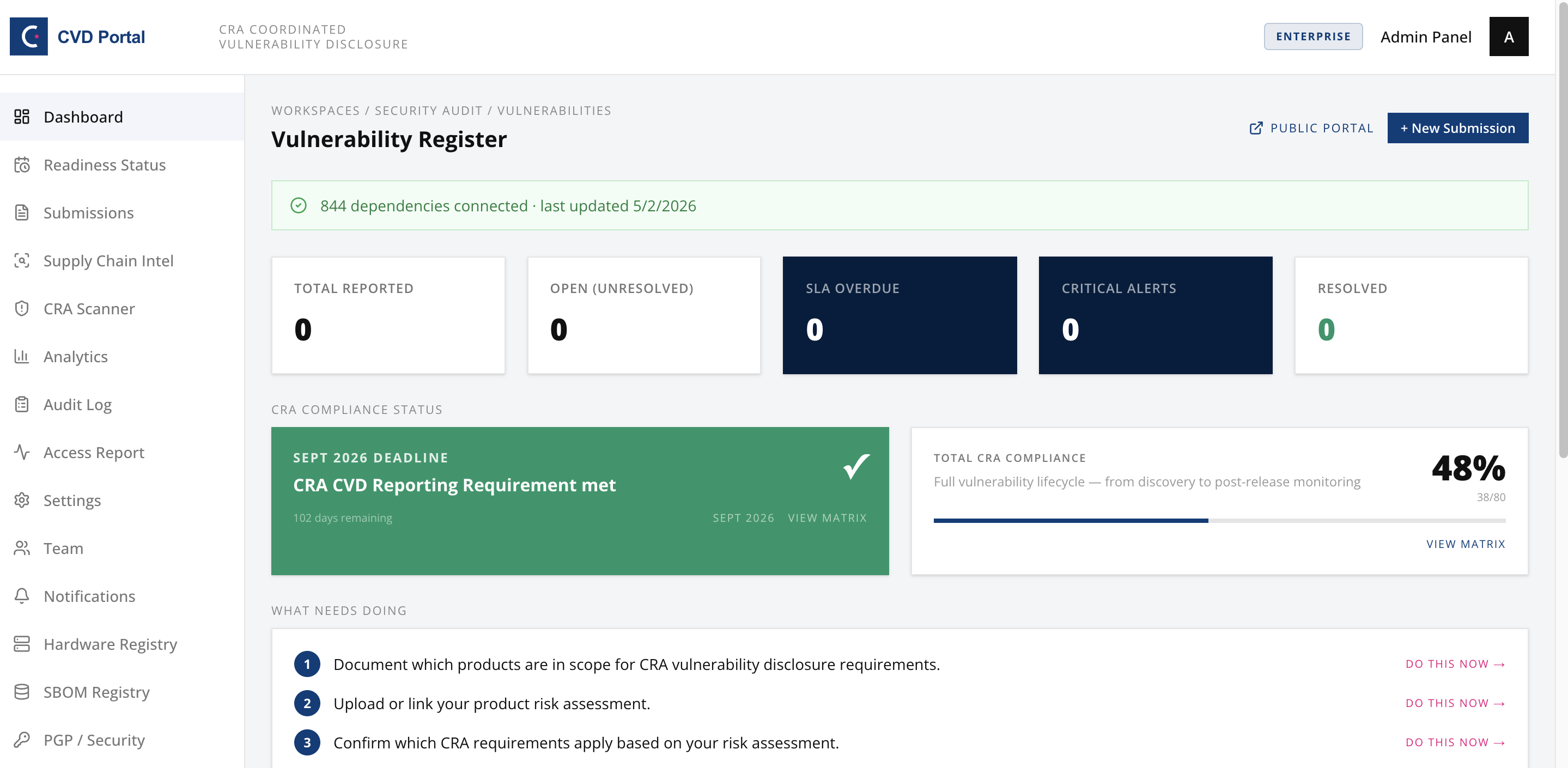Click the Dashboard grid icon in sidebar
1568x768 pixels.
coord(22,116)
